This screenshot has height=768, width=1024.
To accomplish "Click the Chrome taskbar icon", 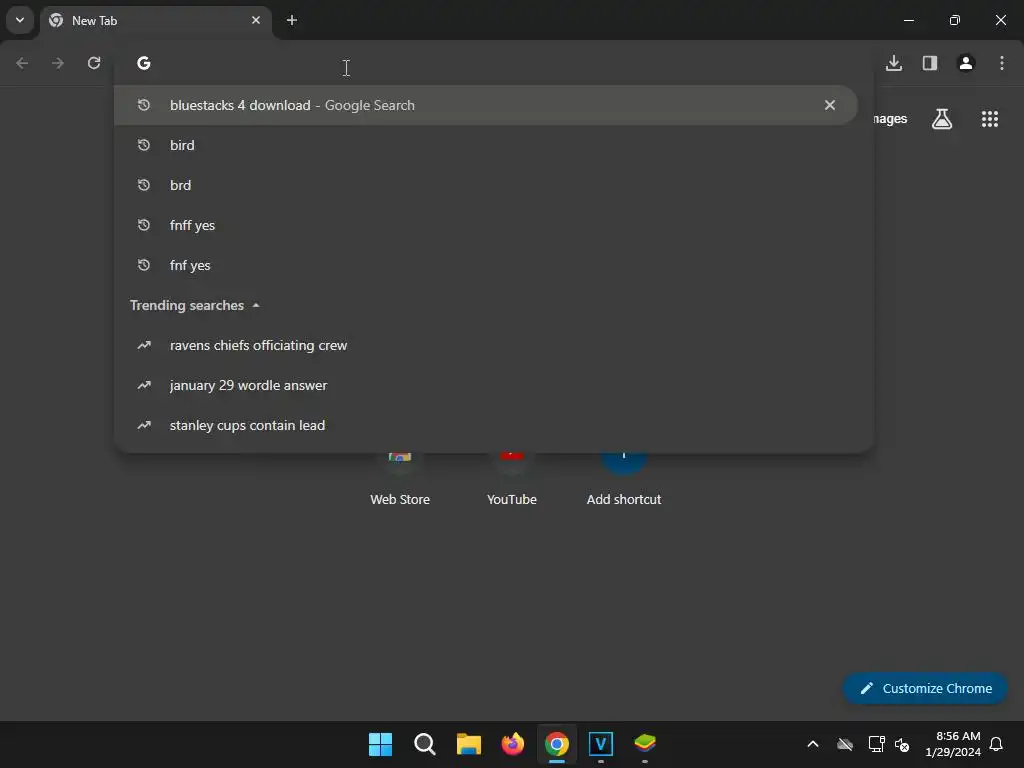I will [x=556, y=744].
